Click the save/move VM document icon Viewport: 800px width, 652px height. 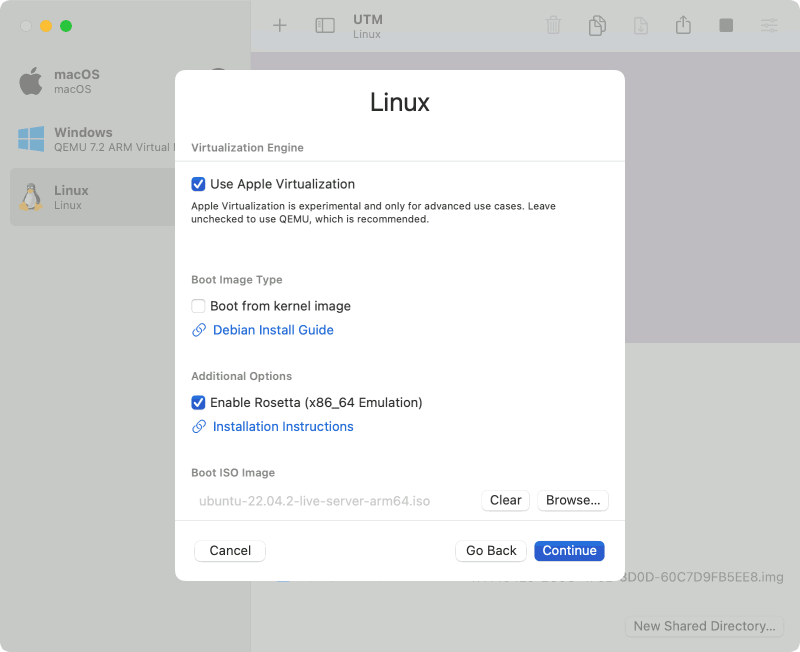tap(640, 25)
